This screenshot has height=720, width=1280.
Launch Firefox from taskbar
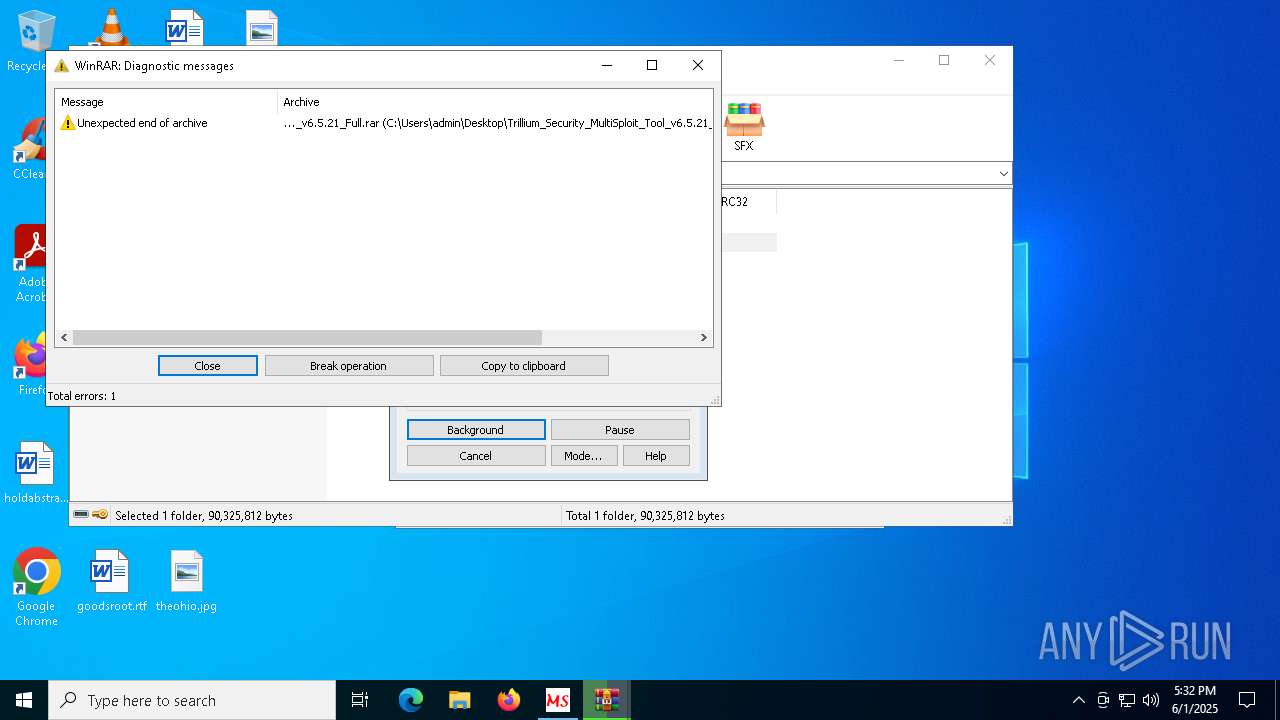[x=509, y=700]
